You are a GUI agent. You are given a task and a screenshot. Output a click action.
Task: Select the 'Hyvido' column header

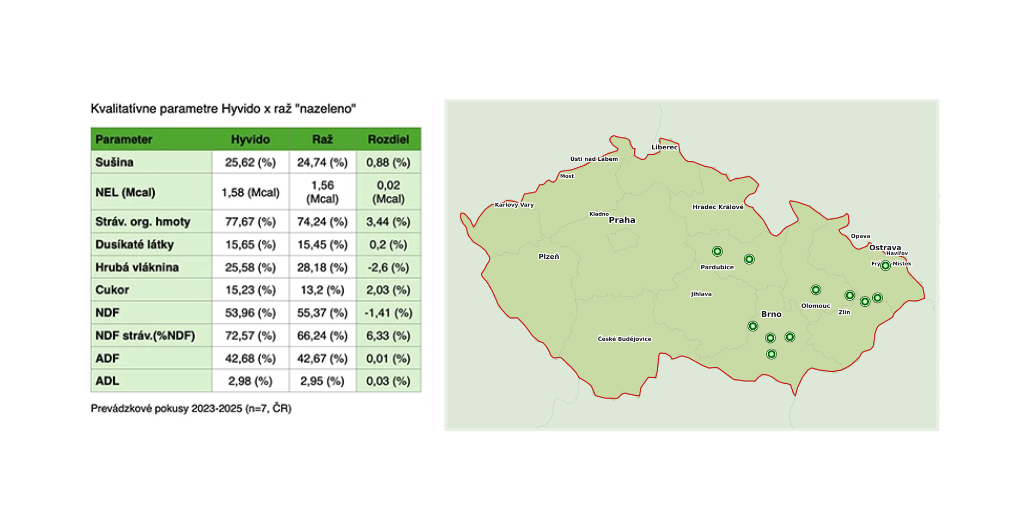(x=250, y=139)
